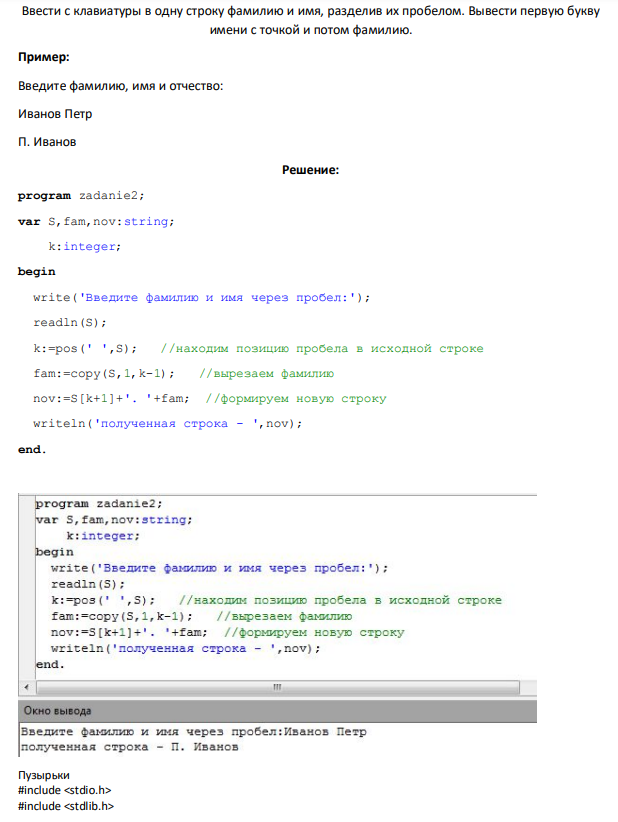Click 'end.' inside the editor screenshot
Image resolution: width=618 pixels, height=822 pixels.
(x=50, y=665)
